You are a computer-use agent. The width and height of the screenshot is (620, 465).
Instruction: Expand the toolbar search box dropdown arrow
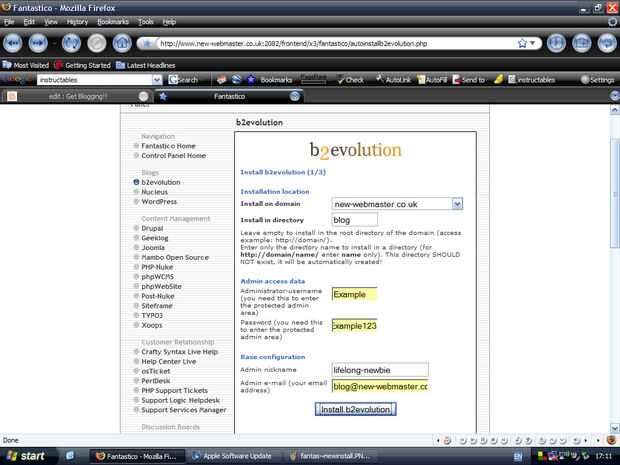click(x=157, y=80)
